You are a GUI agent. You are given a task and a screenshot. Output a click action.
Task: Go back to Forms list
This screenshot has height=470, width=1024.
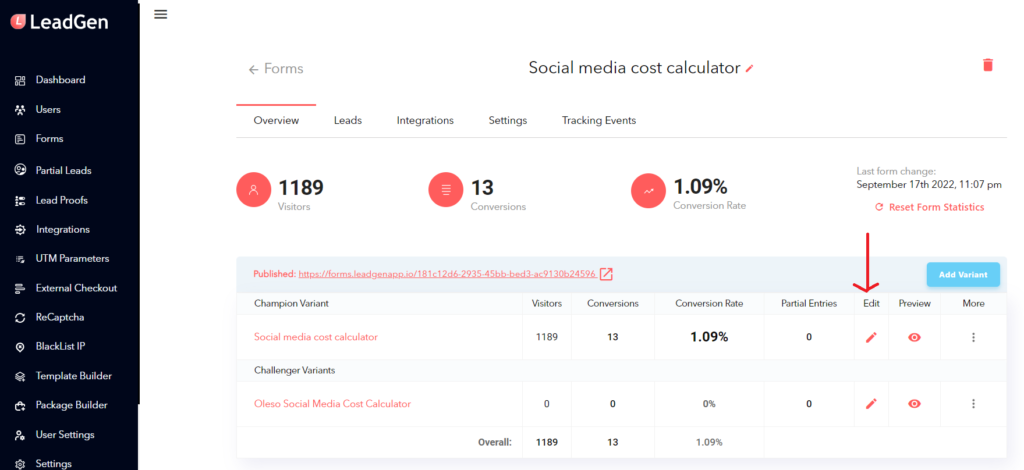point(276,69)
